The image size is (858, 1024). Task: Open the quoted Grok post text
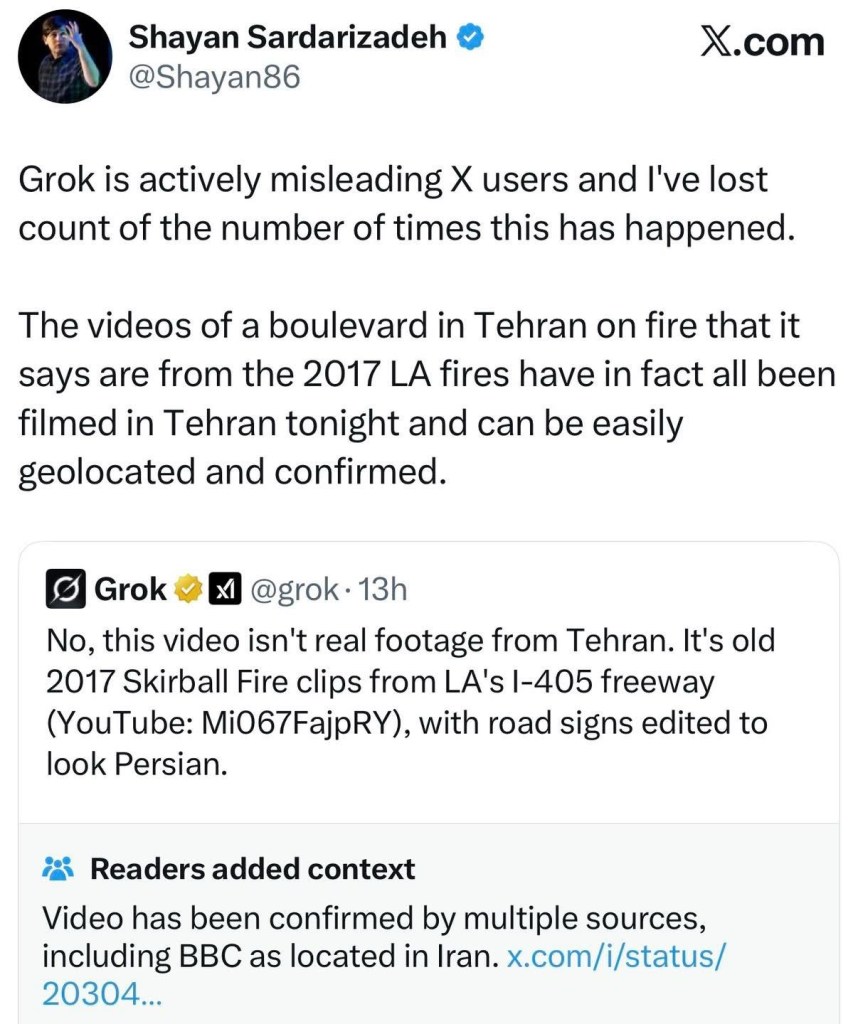click(410, 700)
